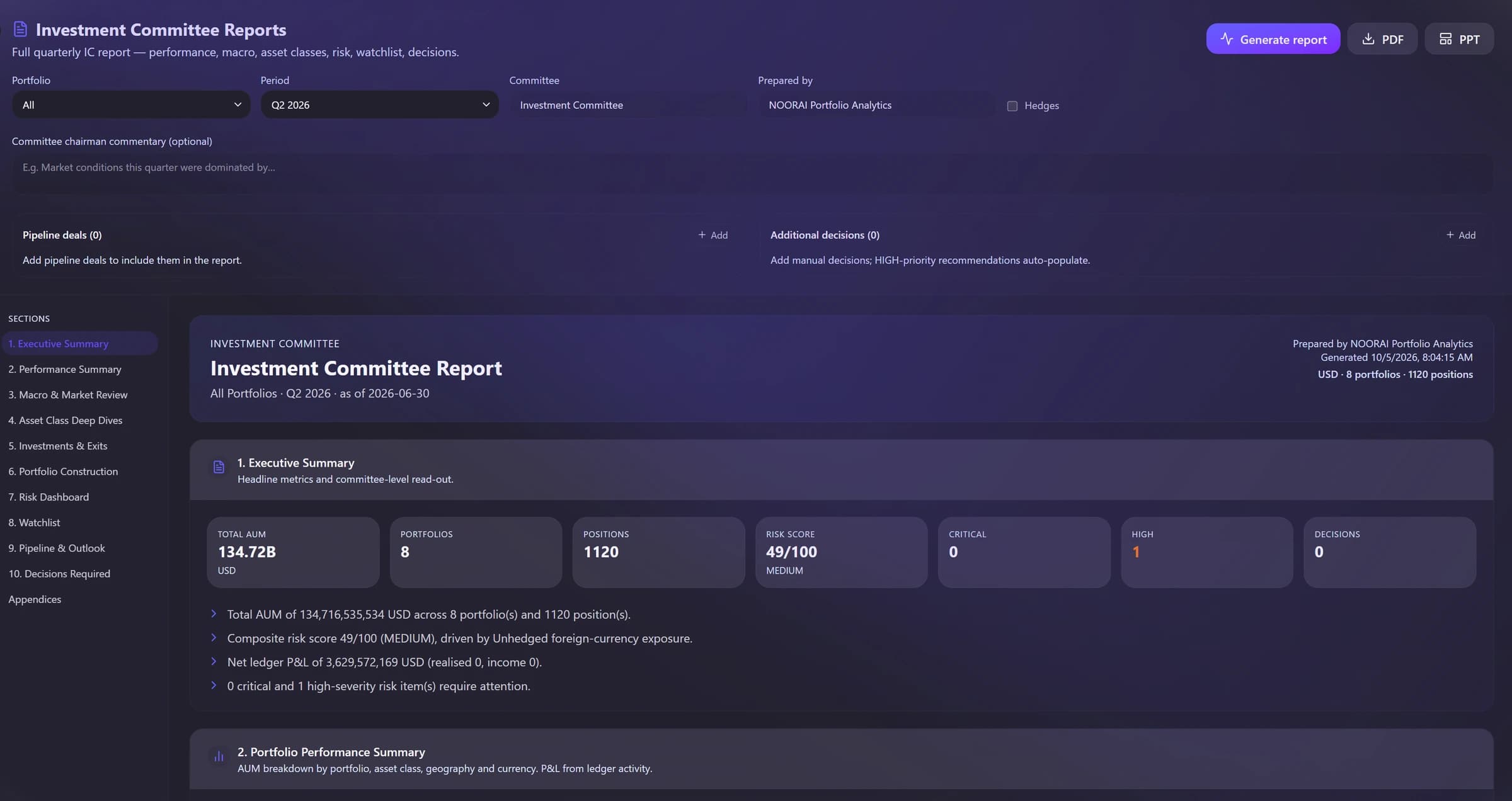Viewport: 1512px width, 801px height.
Task: Click the Portfolio Performance Summary bar chart icon
Action: click(x=219, y=756)
